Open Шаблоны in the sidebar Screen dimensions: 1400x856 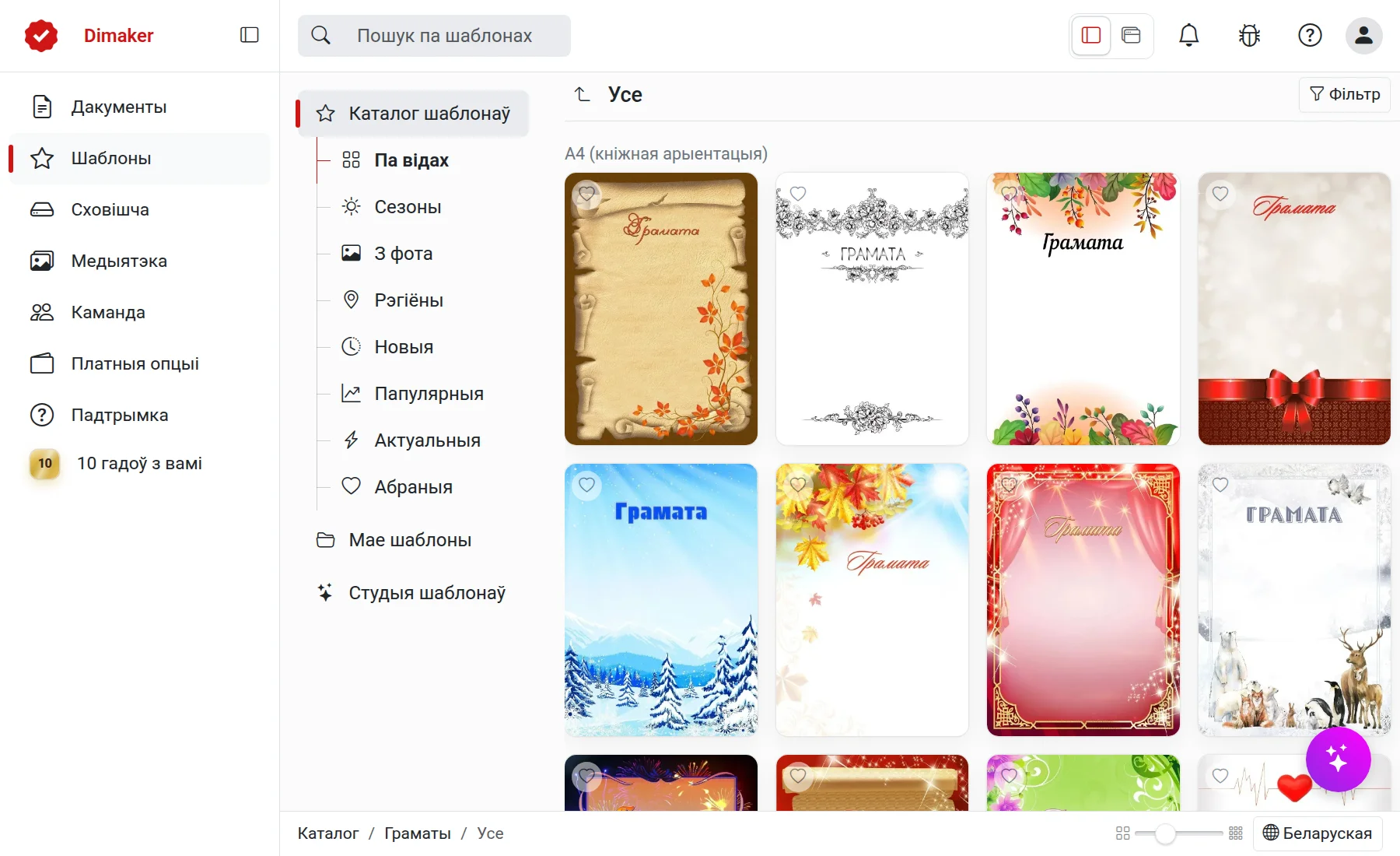[x=139, y=158]
